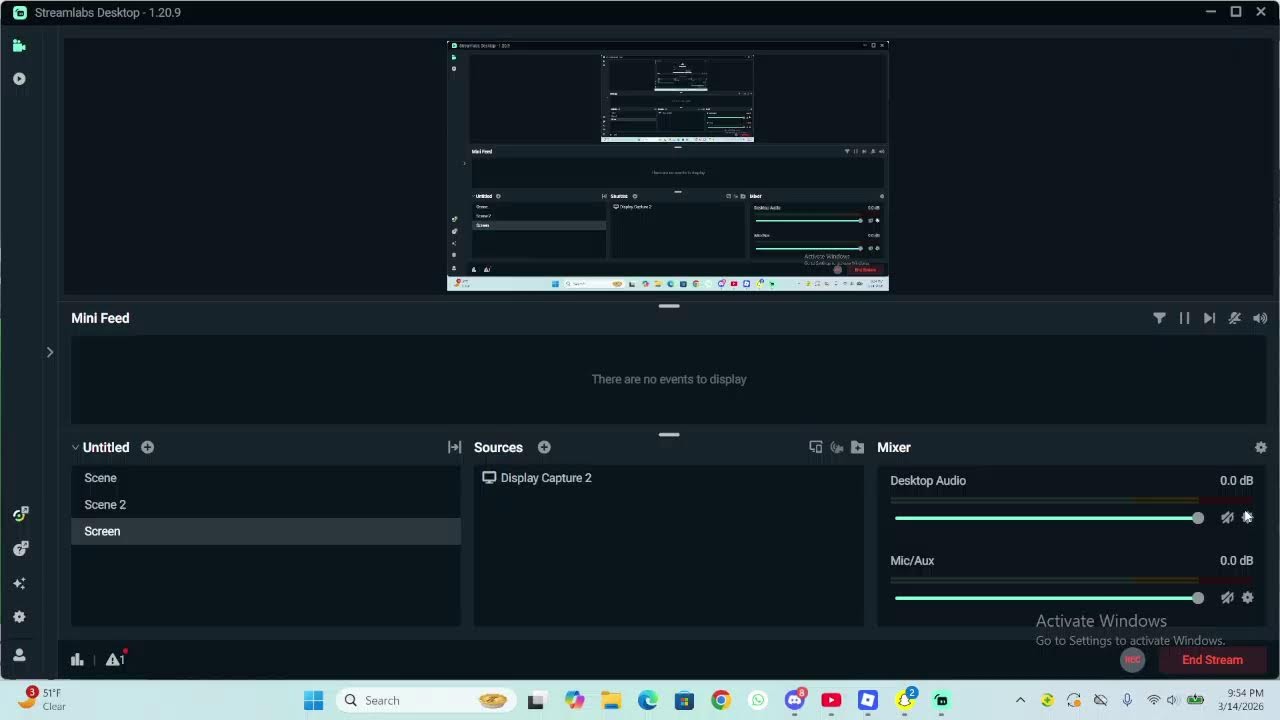Open the weather widget showing 51°F
The height and width of the screenshot is (720, 1280).
pos(42,699)
